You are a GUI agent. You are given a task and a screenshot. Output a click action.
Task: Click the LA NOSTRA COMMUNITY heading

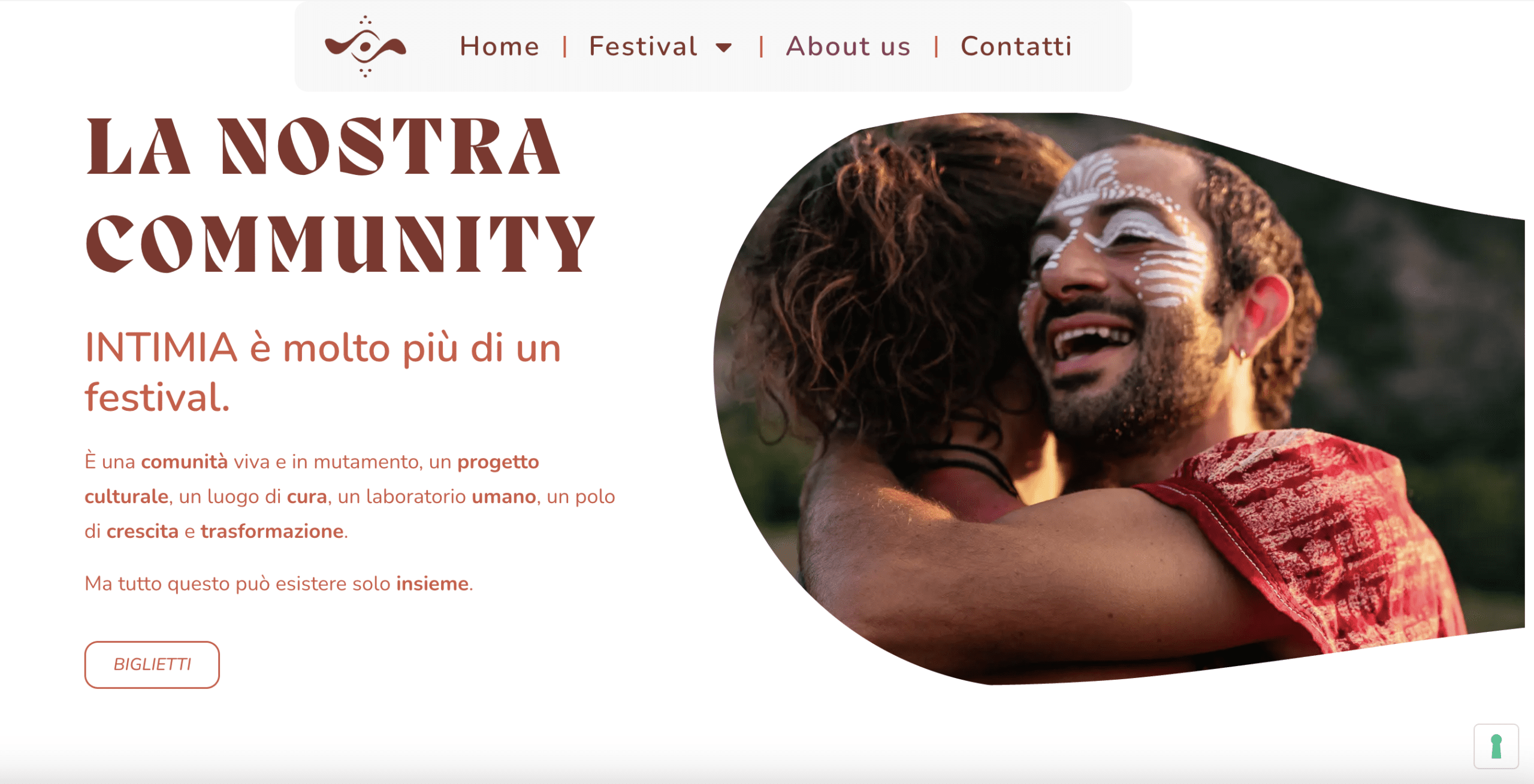point(340,195)
